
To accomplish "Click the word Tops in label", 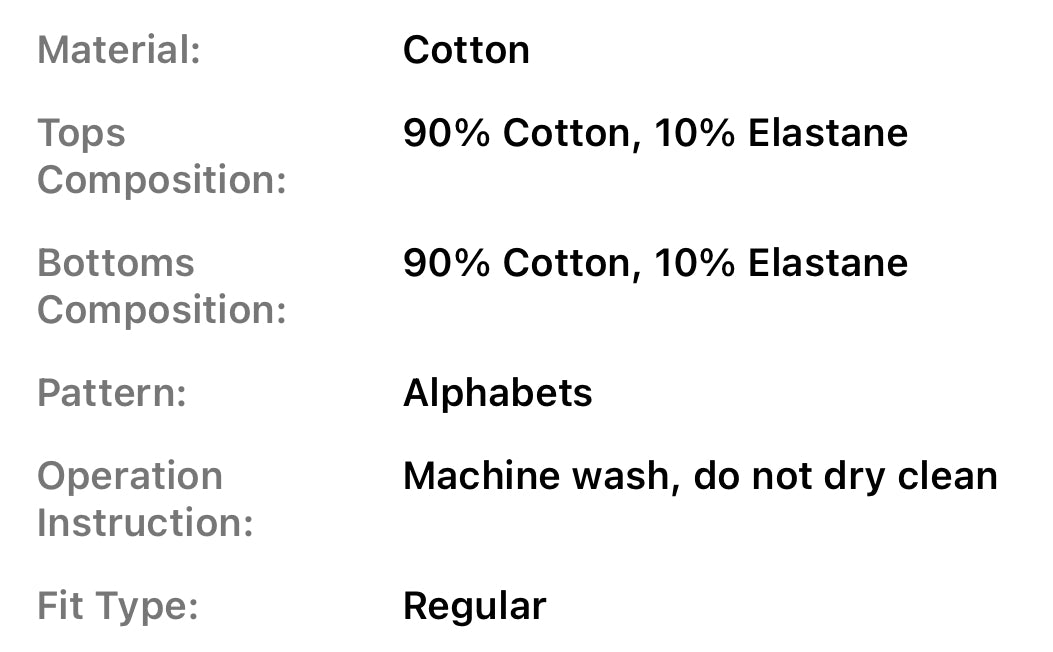I will [x=81, y=133].
